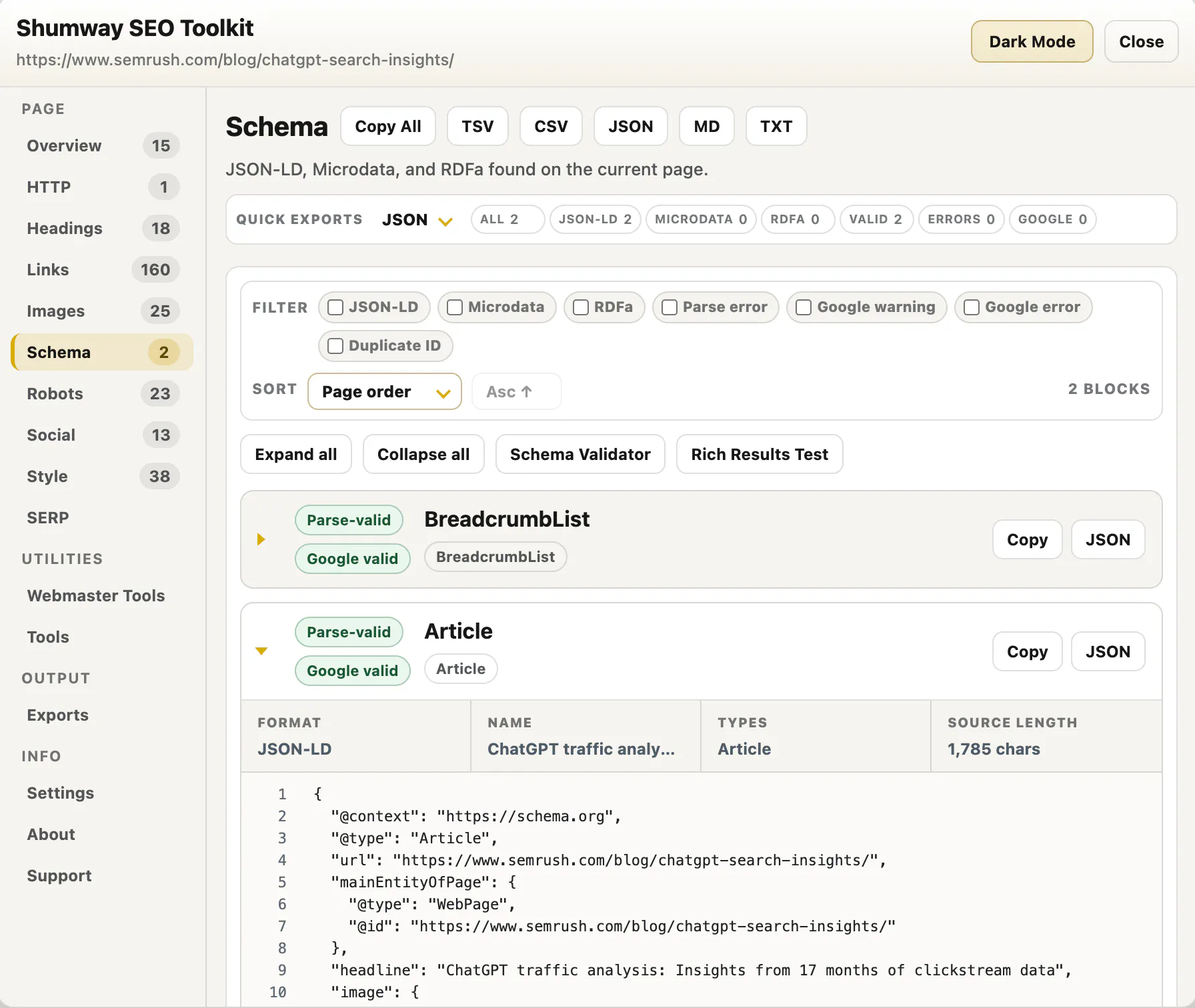
Task: Select the ERRORS 0 export pill
Action: (961, 219)
